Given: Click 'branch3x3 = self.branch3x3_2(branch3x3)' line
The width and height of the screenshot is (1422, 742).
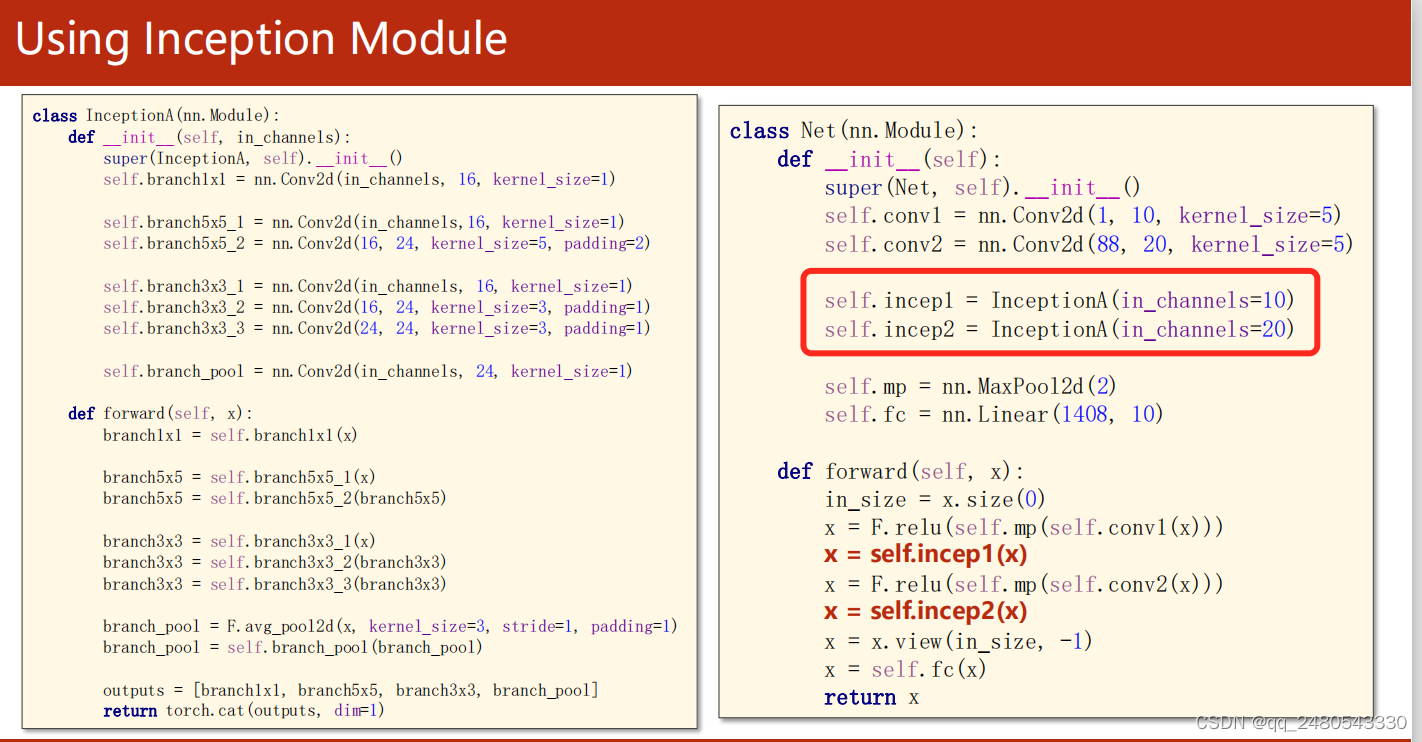Looking at the screenshot, I should [x=275, y=562].
